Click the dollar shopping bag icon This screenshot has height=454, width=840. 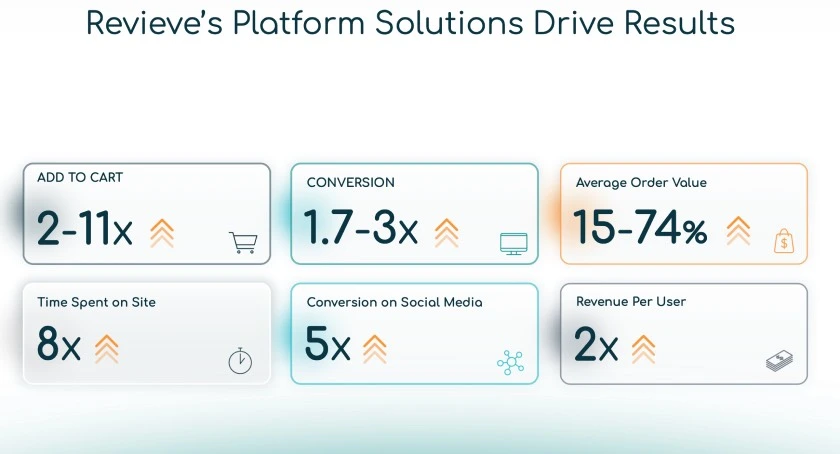783,241
